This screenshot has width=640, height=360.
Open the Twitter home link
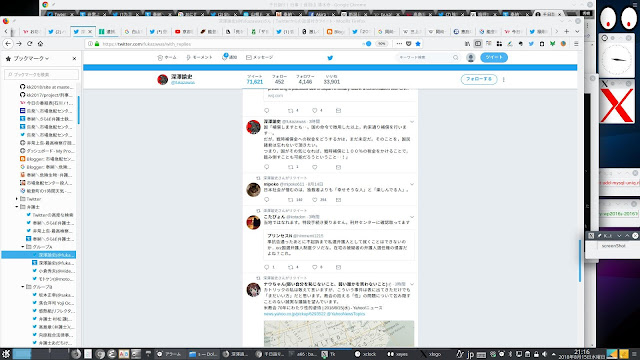point(167,58)
